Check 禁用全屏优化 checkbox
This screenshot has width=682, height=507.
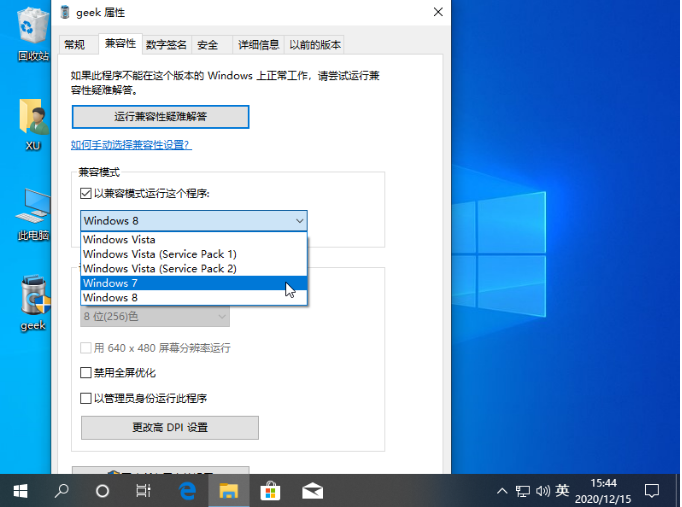click(86, 373)
